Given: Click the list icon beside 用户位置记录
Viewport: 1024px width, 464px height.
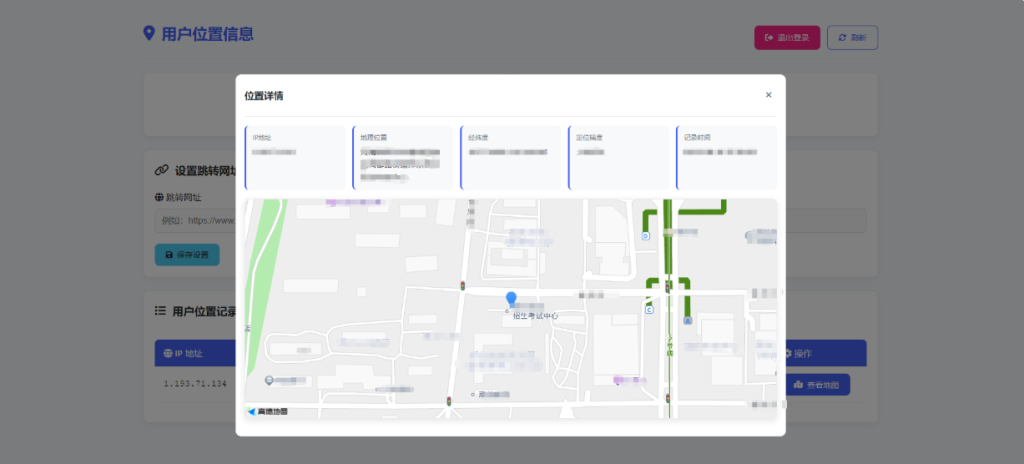Looking at the screenshot, I should pyautogui.click(x=160, y=311).
